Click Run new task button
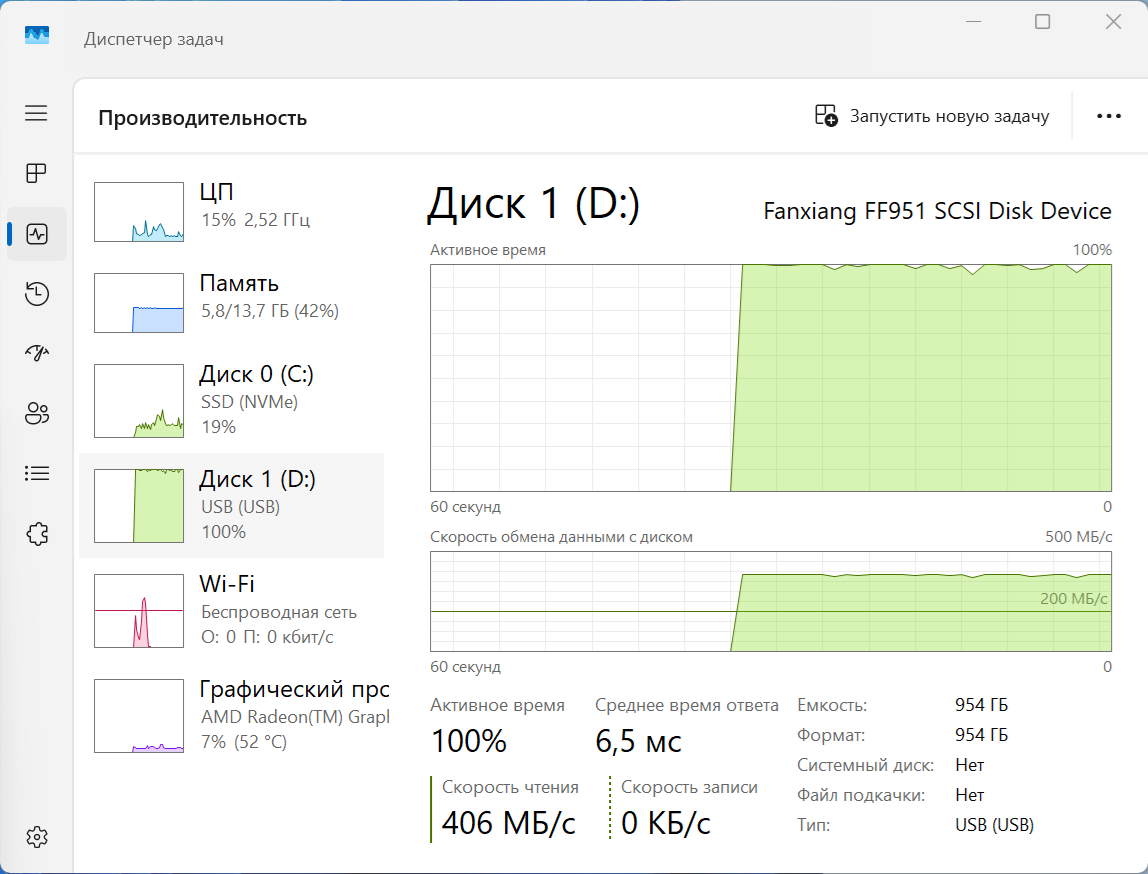The image size is (1148, 874). 932,116
